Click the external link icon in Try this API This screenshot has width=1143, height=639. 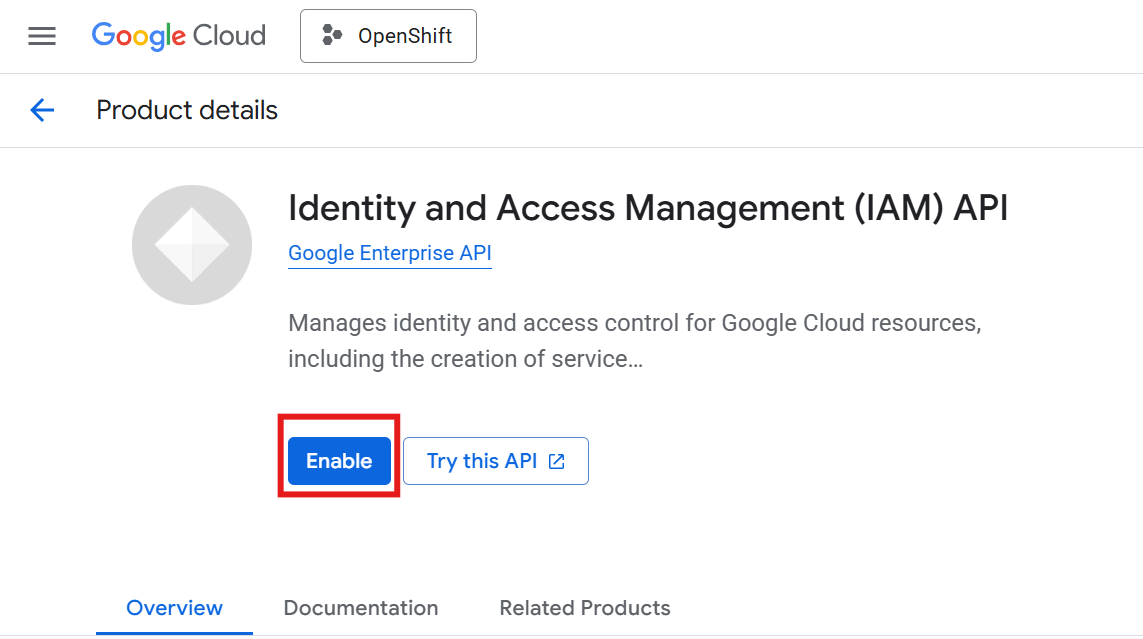coord(557,461)
